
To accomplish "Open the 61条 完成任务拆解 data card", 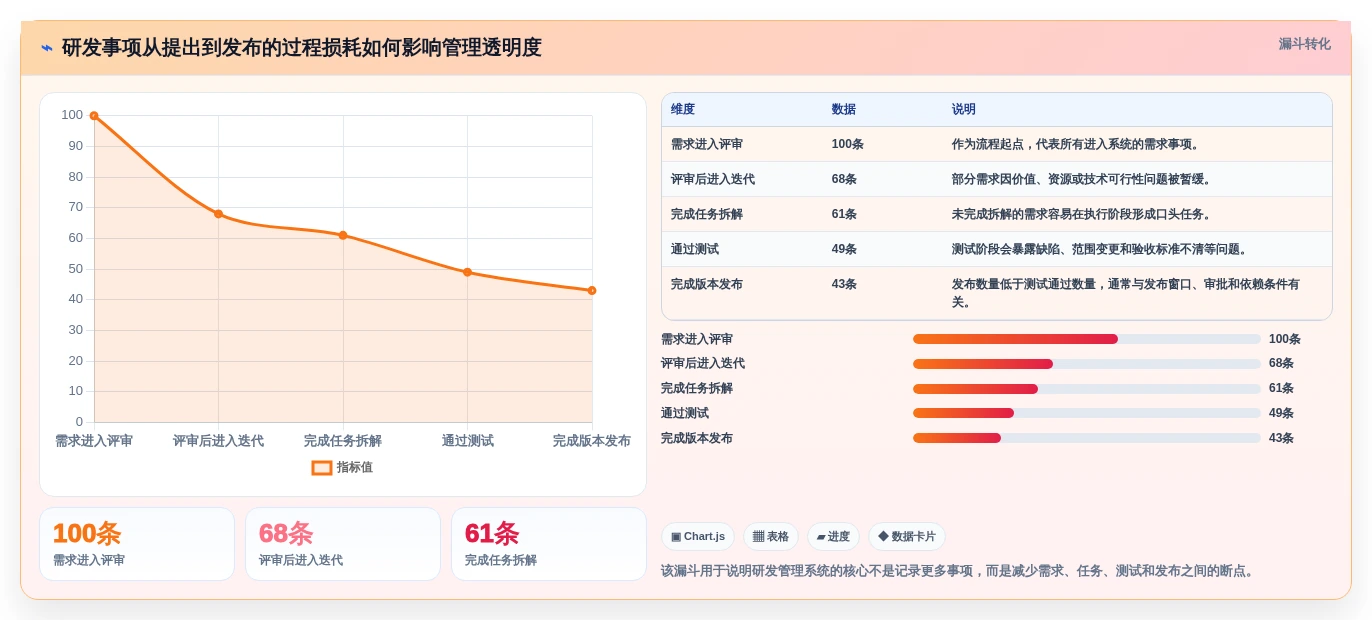I will tap(549, 544).
